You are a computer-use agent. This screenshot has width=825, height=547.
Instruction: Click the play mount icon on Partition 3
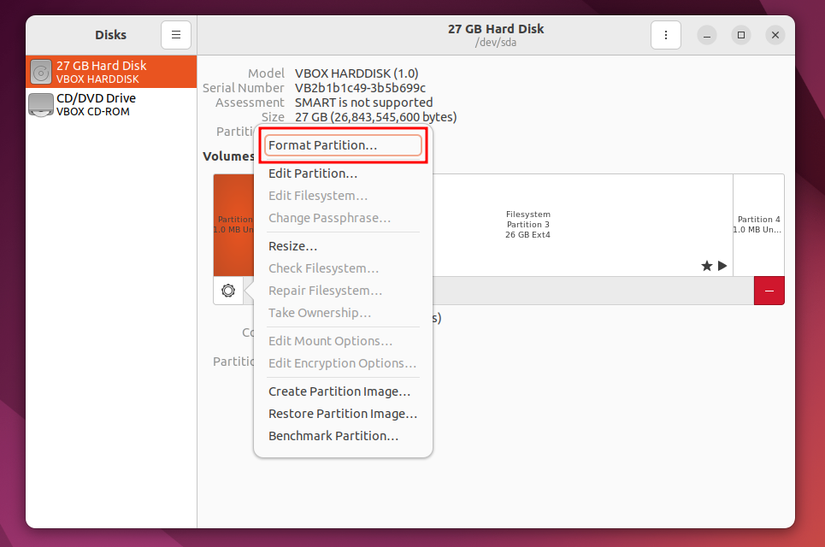[722, 266]
